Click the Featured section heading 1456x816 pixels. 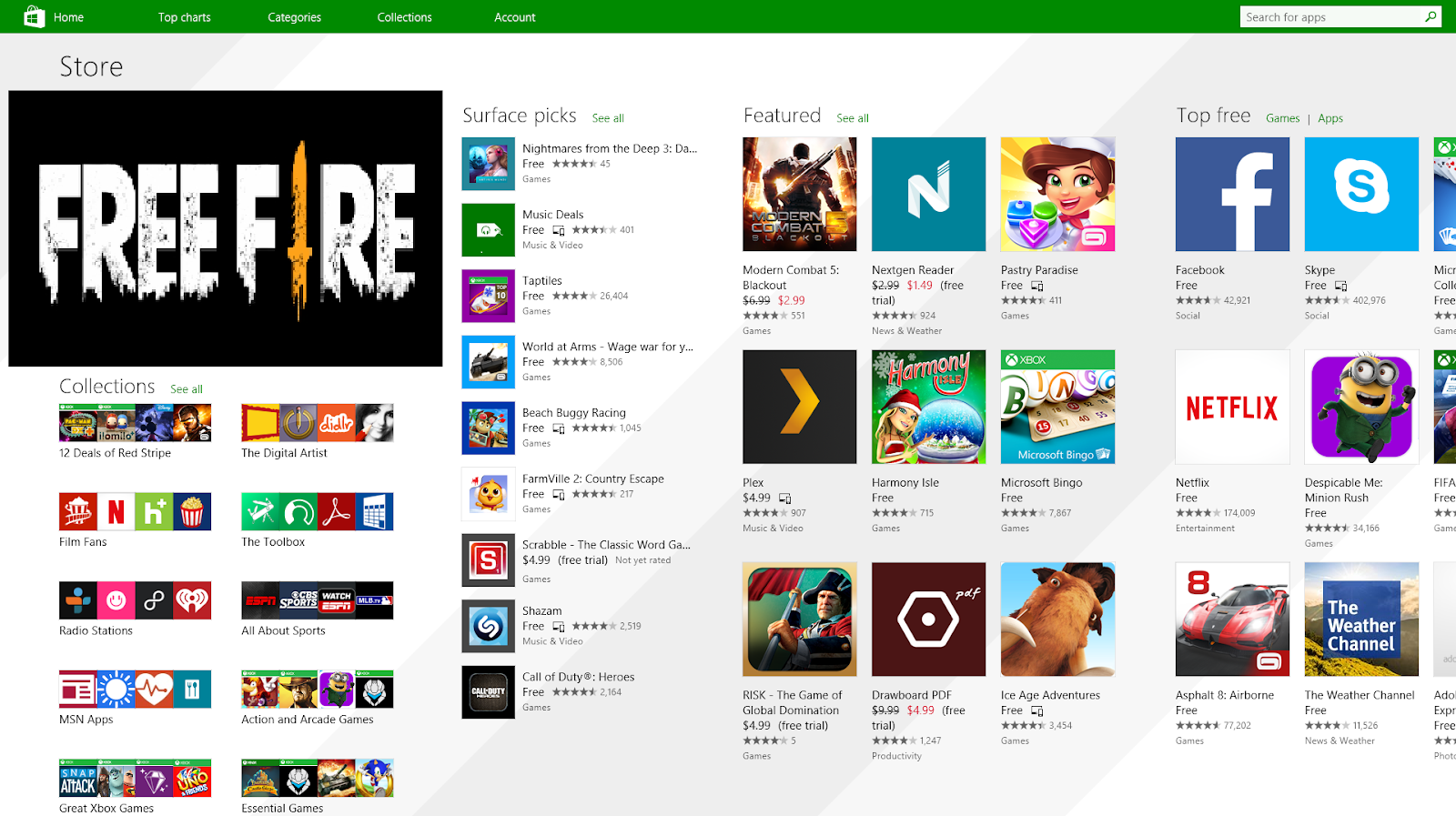pos(783,116)
